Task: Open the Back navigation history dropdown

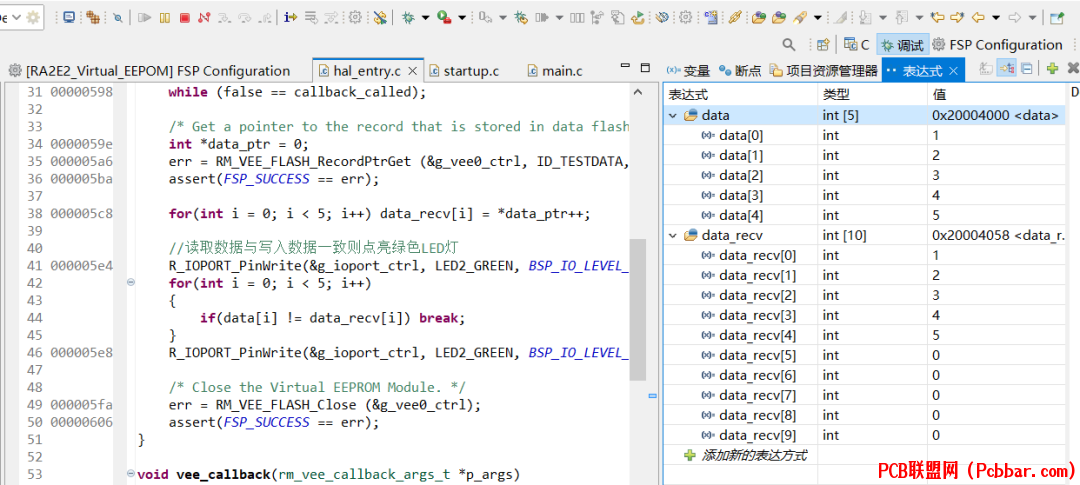Action: pyautogui.click(x=995, y=18)
